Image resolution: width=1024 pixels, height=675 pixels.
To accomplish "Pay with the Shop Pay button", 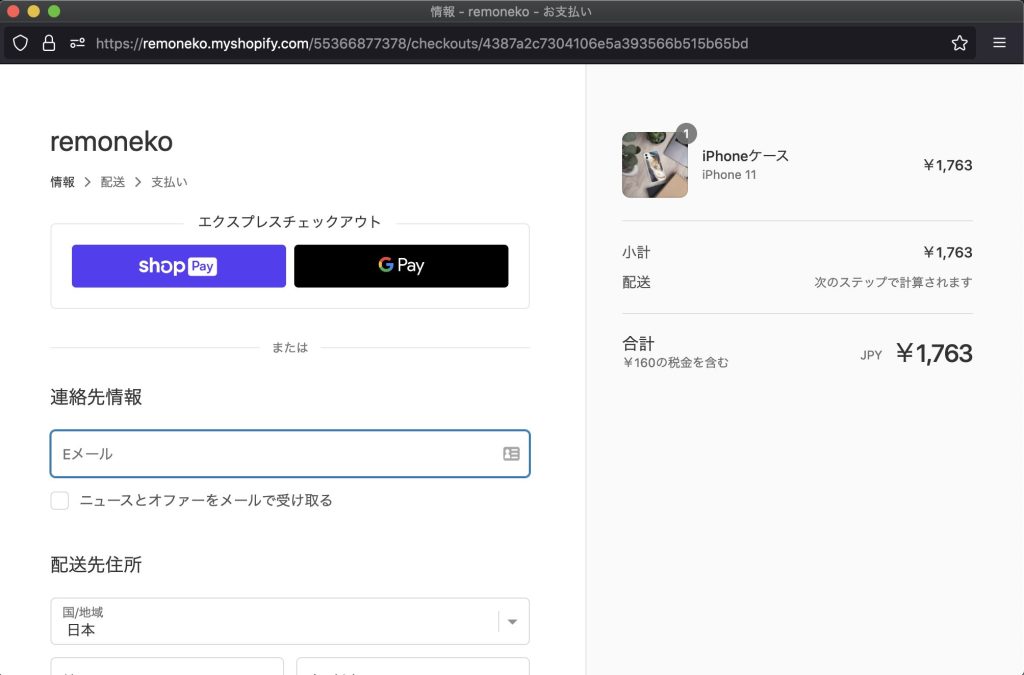I will tap(178, 266).
